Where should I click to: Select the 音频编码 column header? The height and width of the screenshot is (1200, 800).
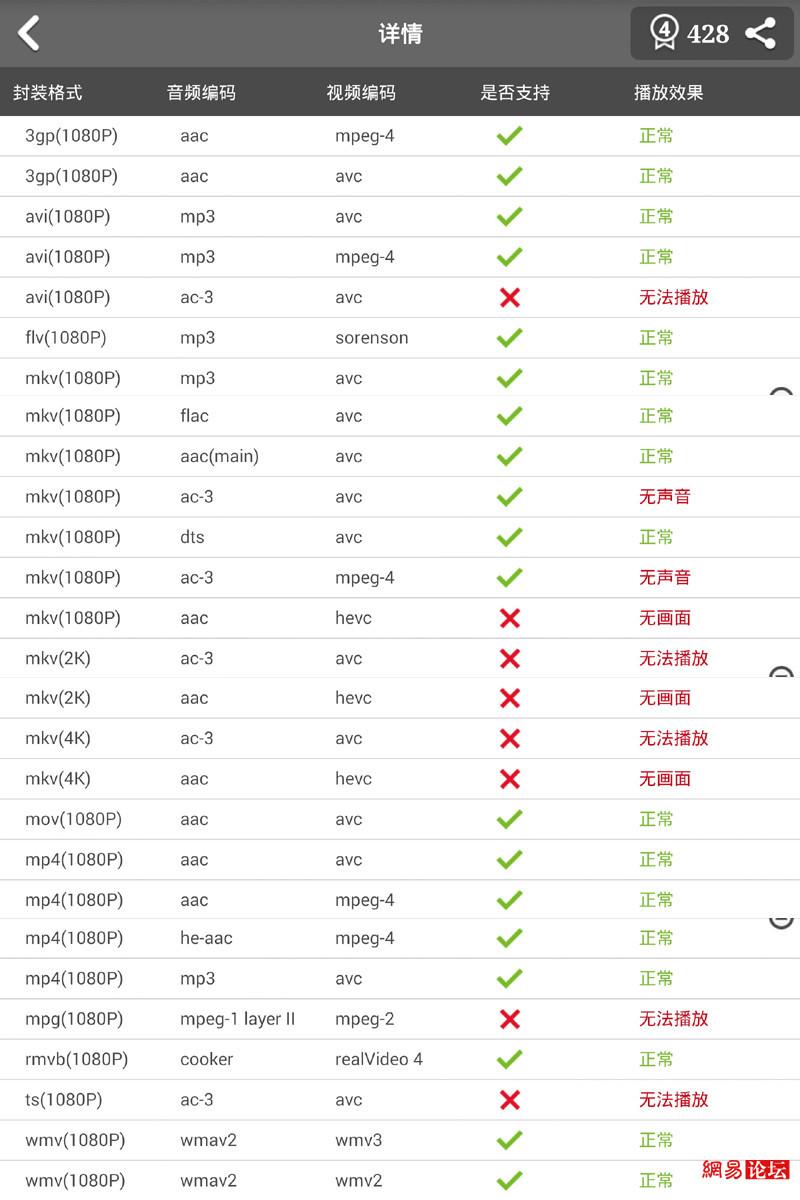click(x=201, y=93)
